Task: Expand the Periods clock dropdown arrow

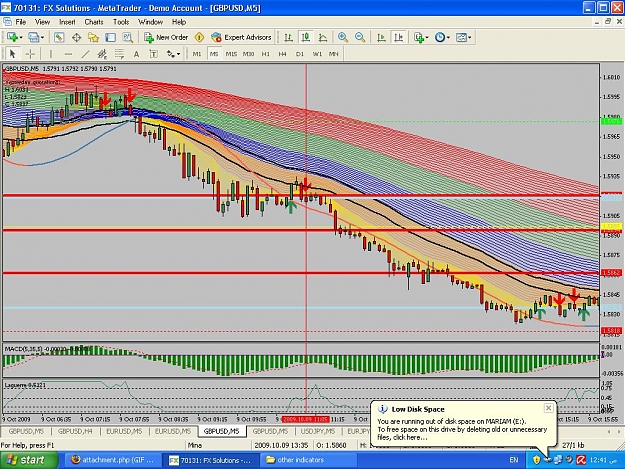Action: 448,37
